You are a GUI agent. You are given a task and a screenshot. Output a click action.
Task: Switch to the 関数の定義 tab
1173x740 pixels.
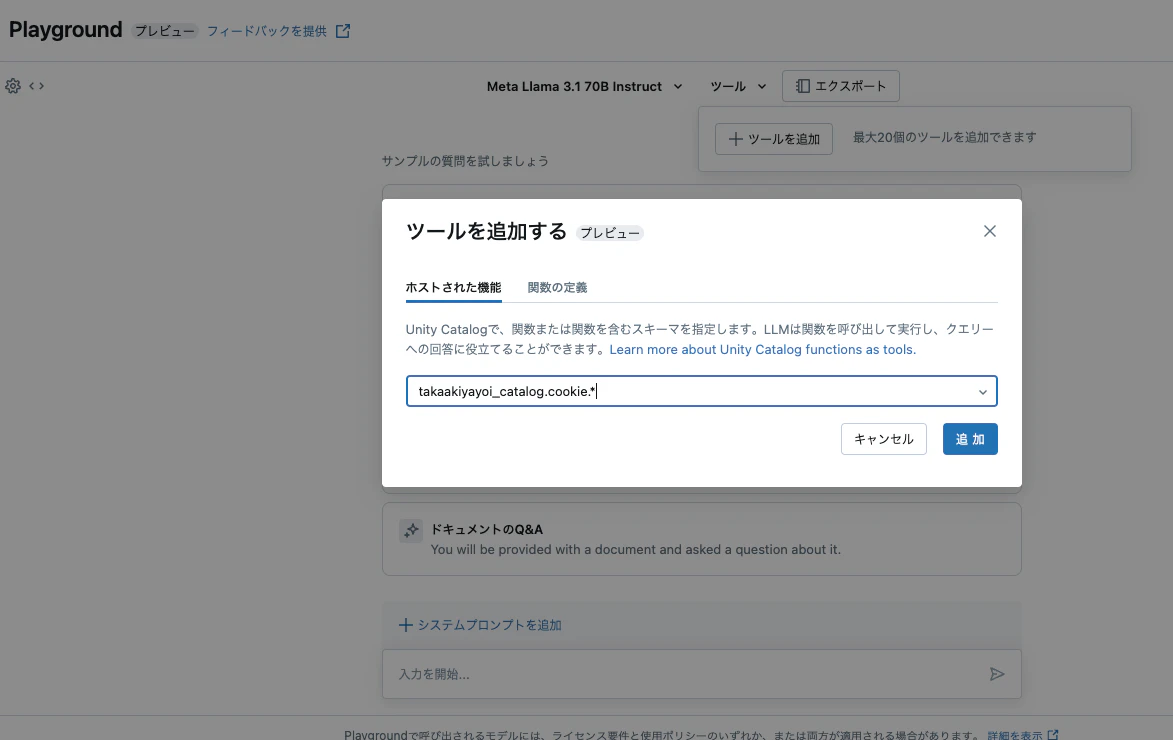pyautogui.click(x=557, y=286)
